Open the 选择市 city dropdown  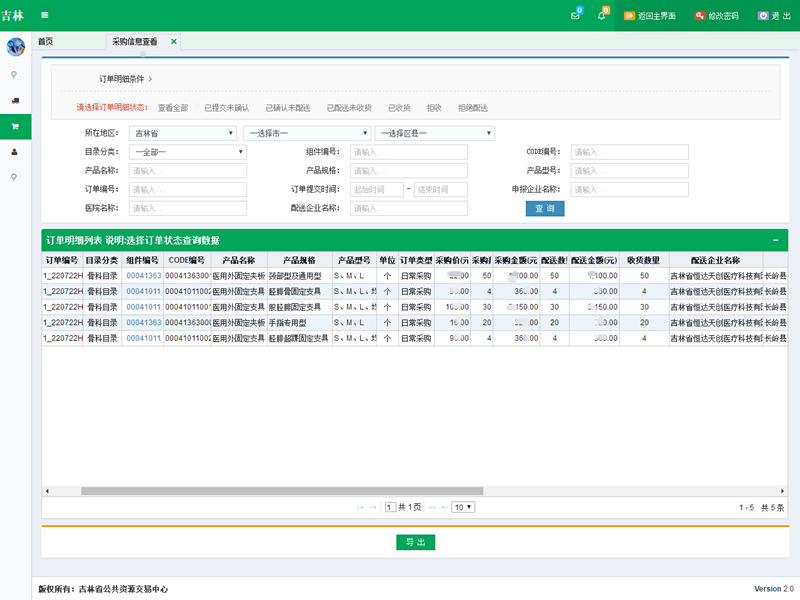(307, 133)
